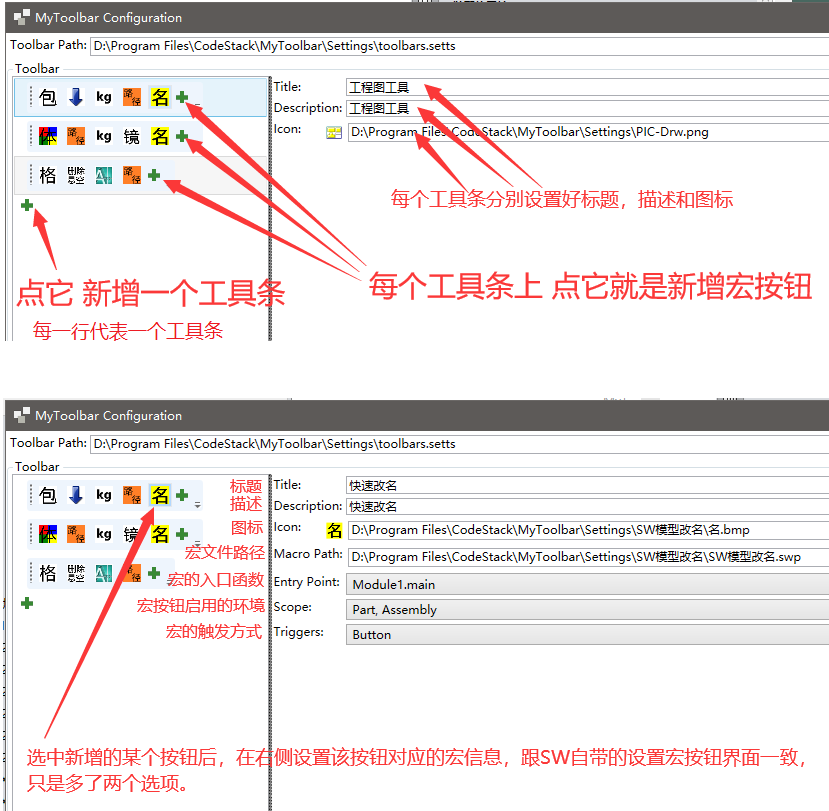The width and height of the screenshot is (829, 811).
Task: Select the 包 macro icon in upper window's first toolbar
Action: 48,97
